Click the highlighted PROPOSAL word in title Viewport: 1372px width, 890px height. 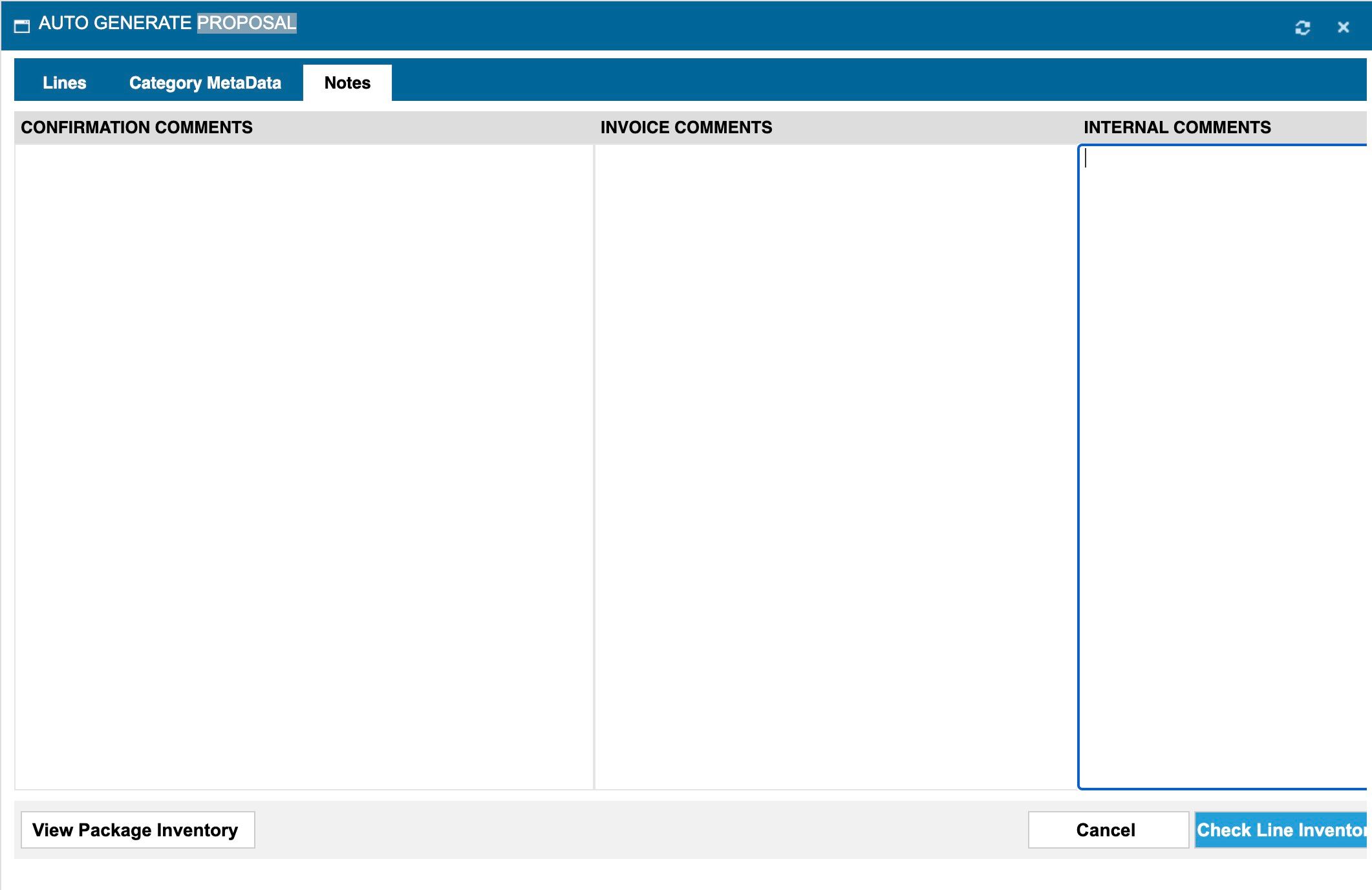coord(246,23)
